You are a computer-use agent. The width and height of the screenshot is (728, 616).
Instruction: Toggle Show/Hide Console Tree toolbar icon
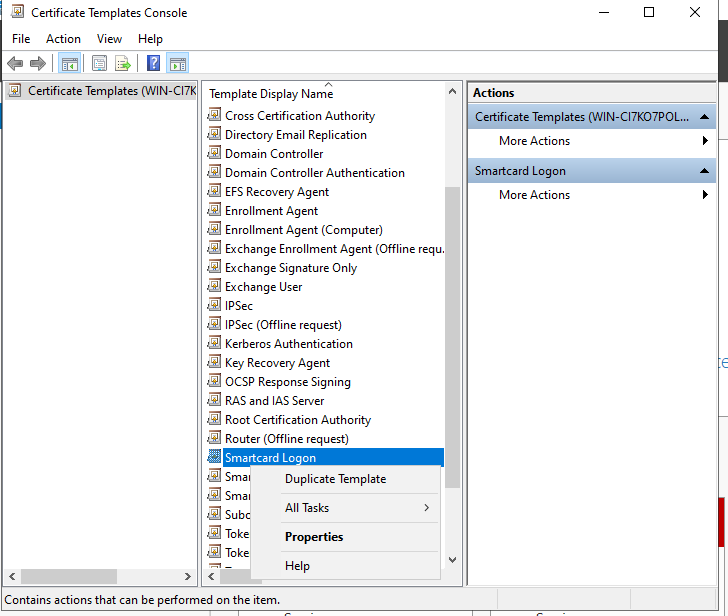coord(70,63)
